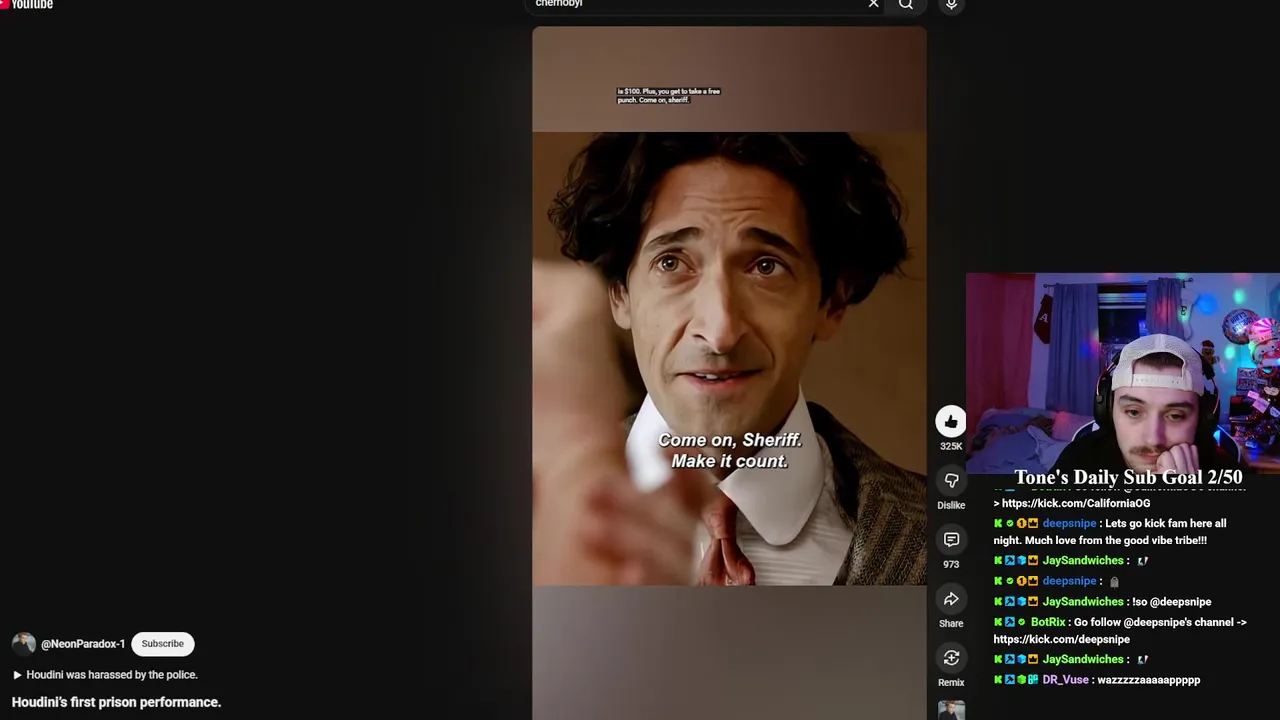Click the 325K like count
This screenshot has height=720, width=1280.
click(x=951, y=447)
